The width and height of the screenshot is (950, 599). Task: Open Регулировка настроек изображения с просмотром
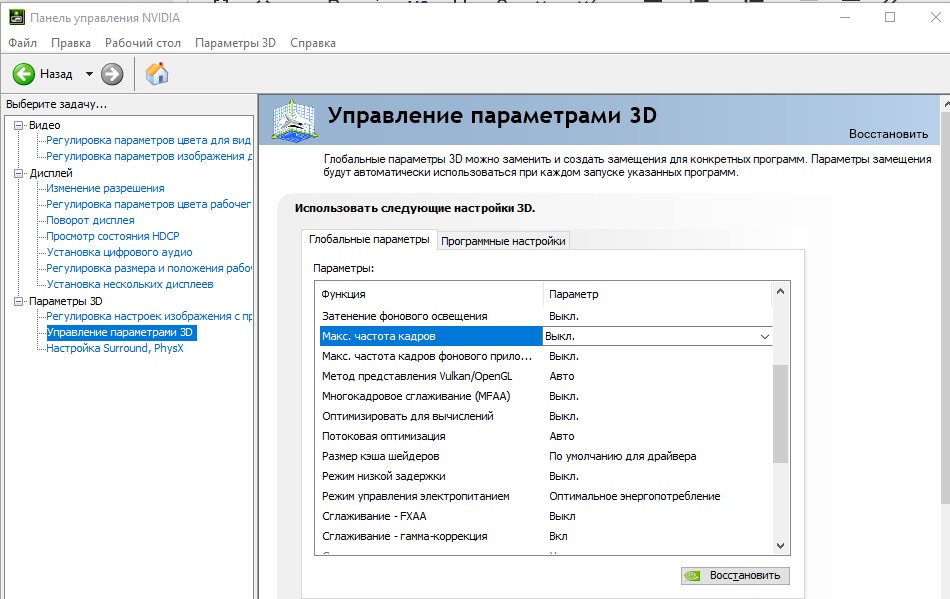click(149, 316)
